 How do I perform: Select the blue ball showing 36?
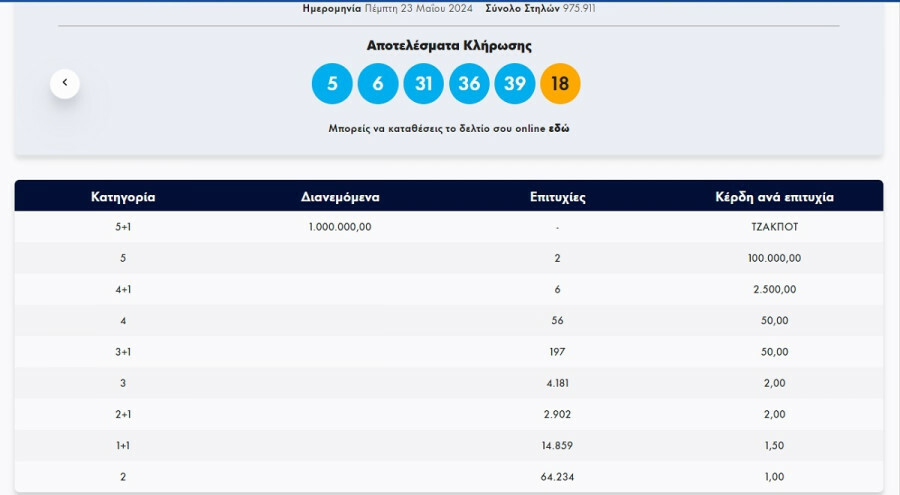(x=469, y=84)
